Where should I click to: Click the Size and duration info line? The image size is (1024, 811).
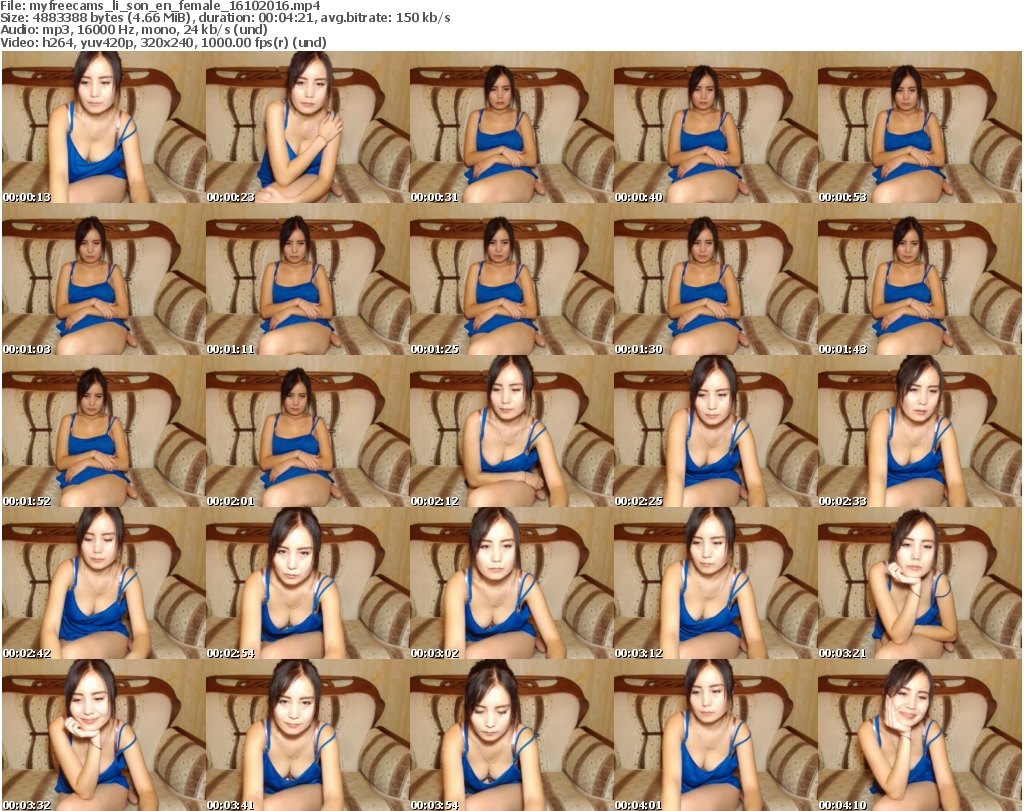(x=225, y=18)
